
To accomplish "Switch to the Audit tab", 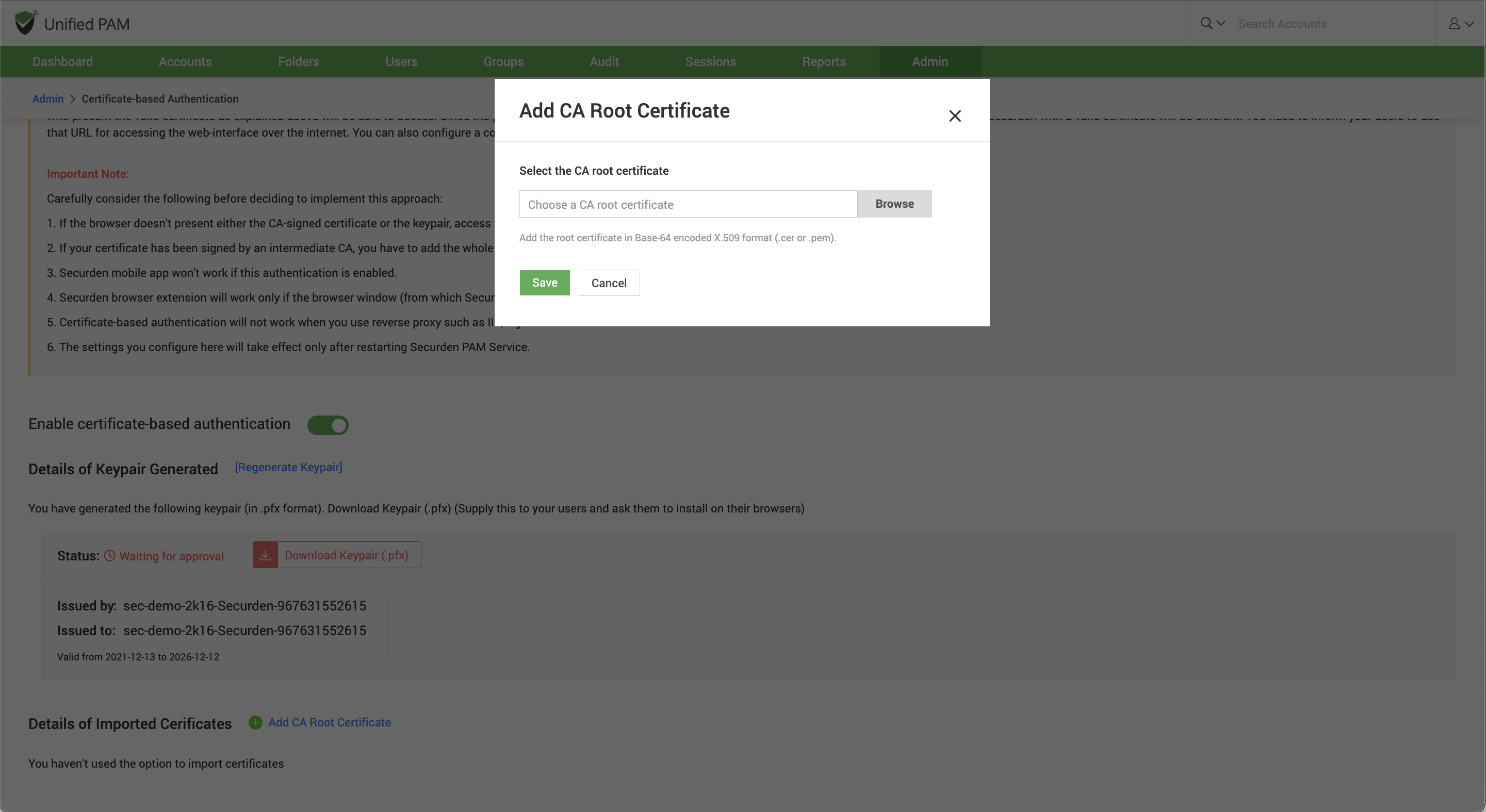I will (x=604, y=62).
